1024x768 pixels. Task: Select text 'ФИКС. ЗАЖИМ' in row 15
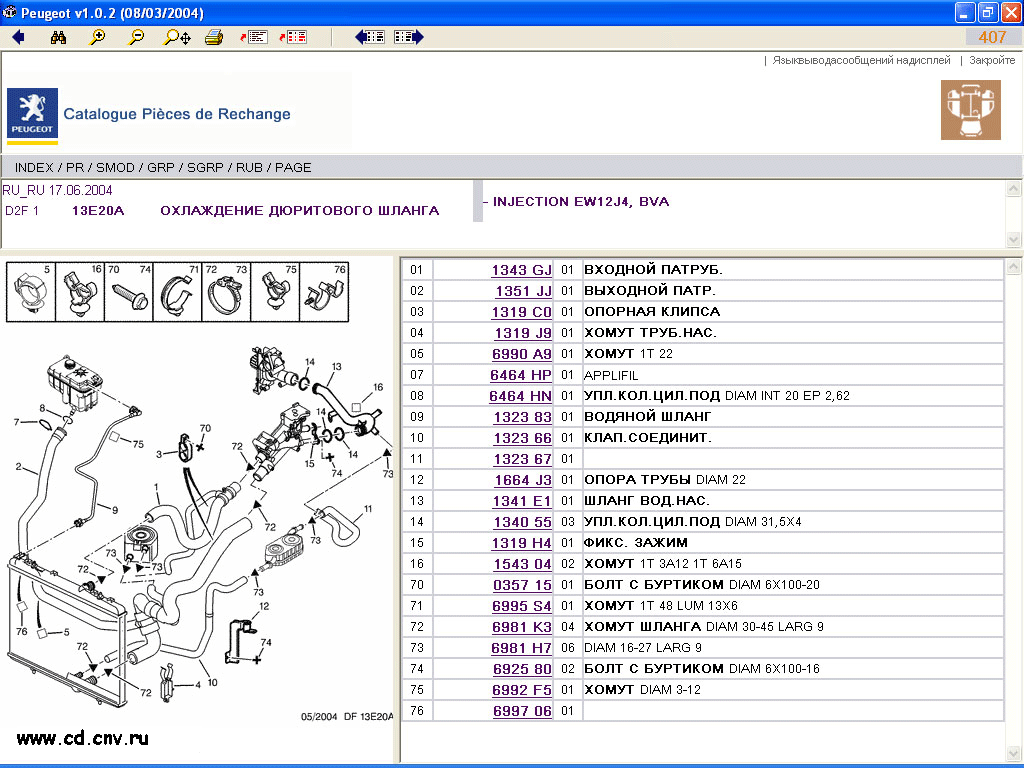coord(635,543)
